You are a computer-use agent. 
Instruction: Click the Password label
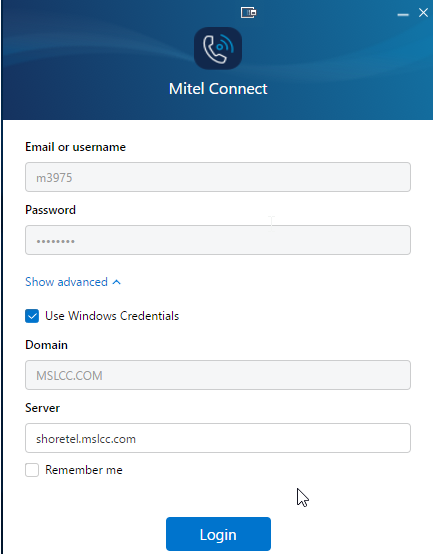pyautogui.click(x=51, y=210)
